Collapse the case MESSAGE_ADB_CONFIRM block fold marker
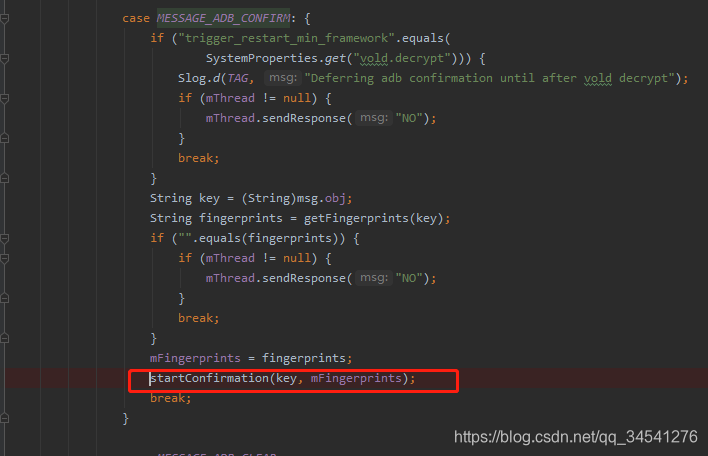This screenshot has height=456, width=708. pos(5,19)
